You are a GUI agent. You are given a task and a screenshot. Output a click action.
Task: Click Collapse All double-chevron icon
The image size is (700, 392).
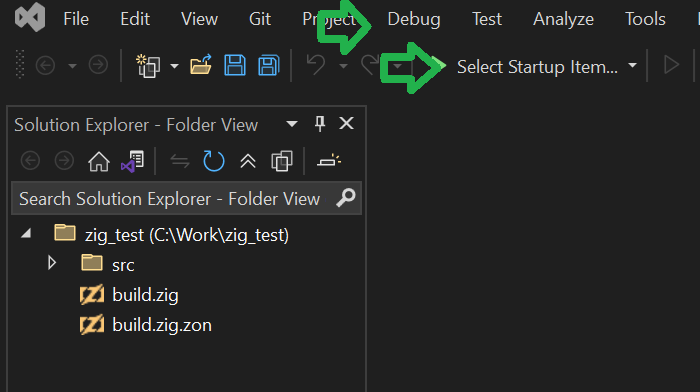point(248,161)
